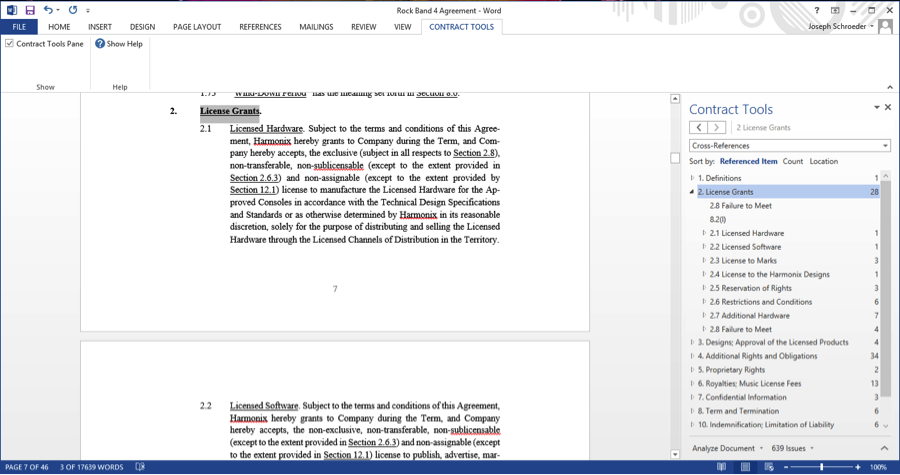
Task: Move the zoom slider handle
Action: click(822, 467)
